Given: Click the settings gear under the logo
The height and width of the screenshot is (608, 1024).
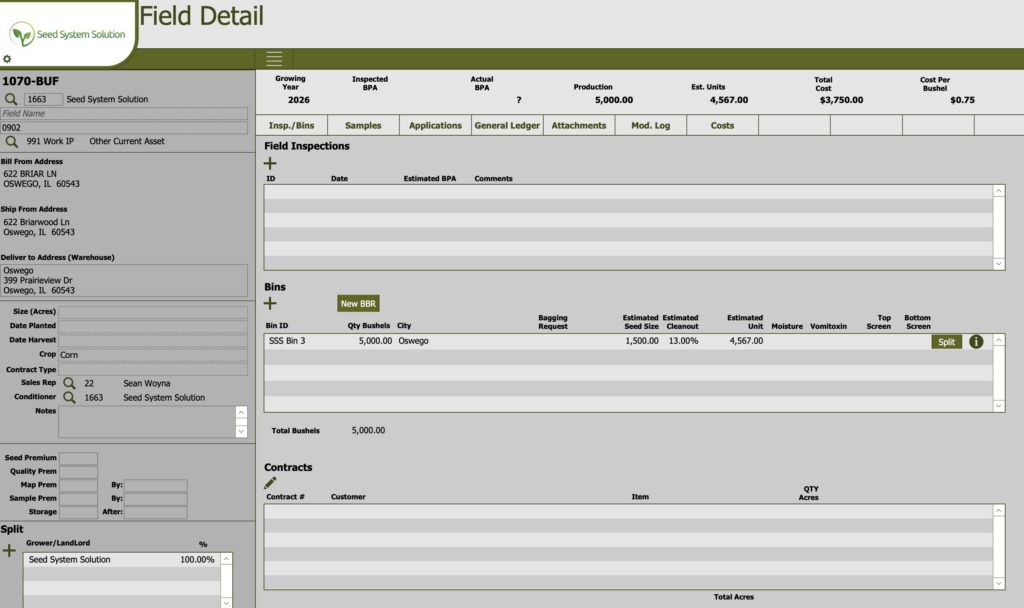Looking at the screenshot, I should click(x=7, y=59).
